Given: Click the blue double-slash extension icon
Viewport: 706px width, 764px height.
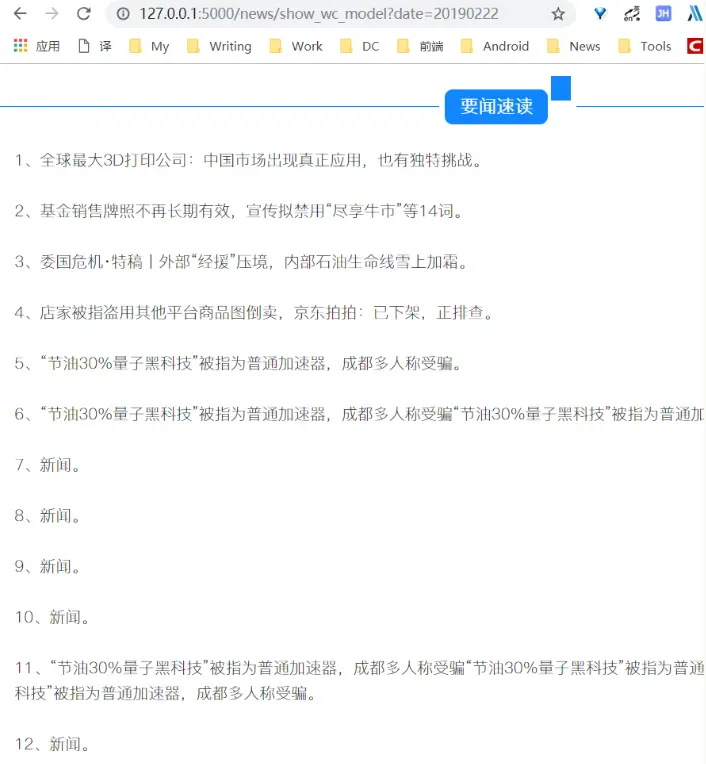Looking at the screenshot, I should pos(695,14).
